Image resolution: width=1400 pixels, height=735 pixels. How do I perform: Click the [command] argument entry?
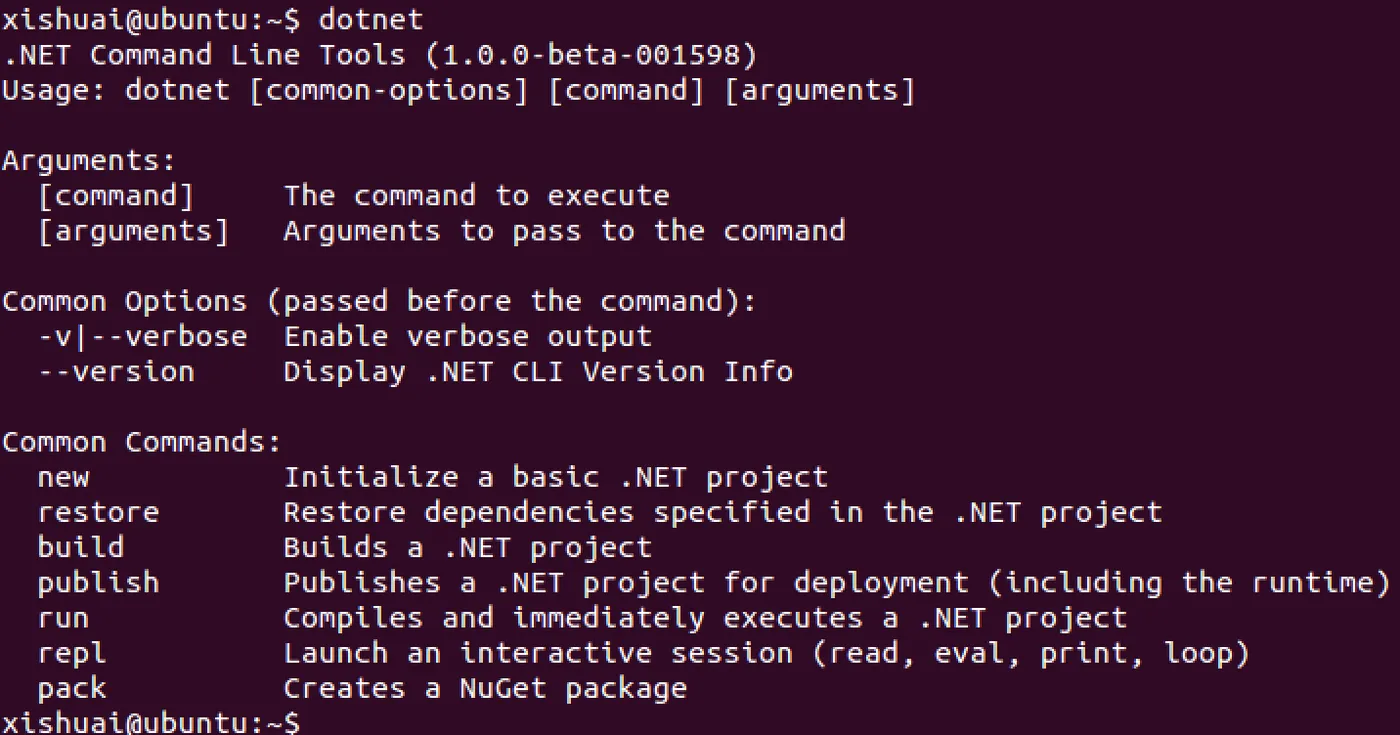coord(115,196)
